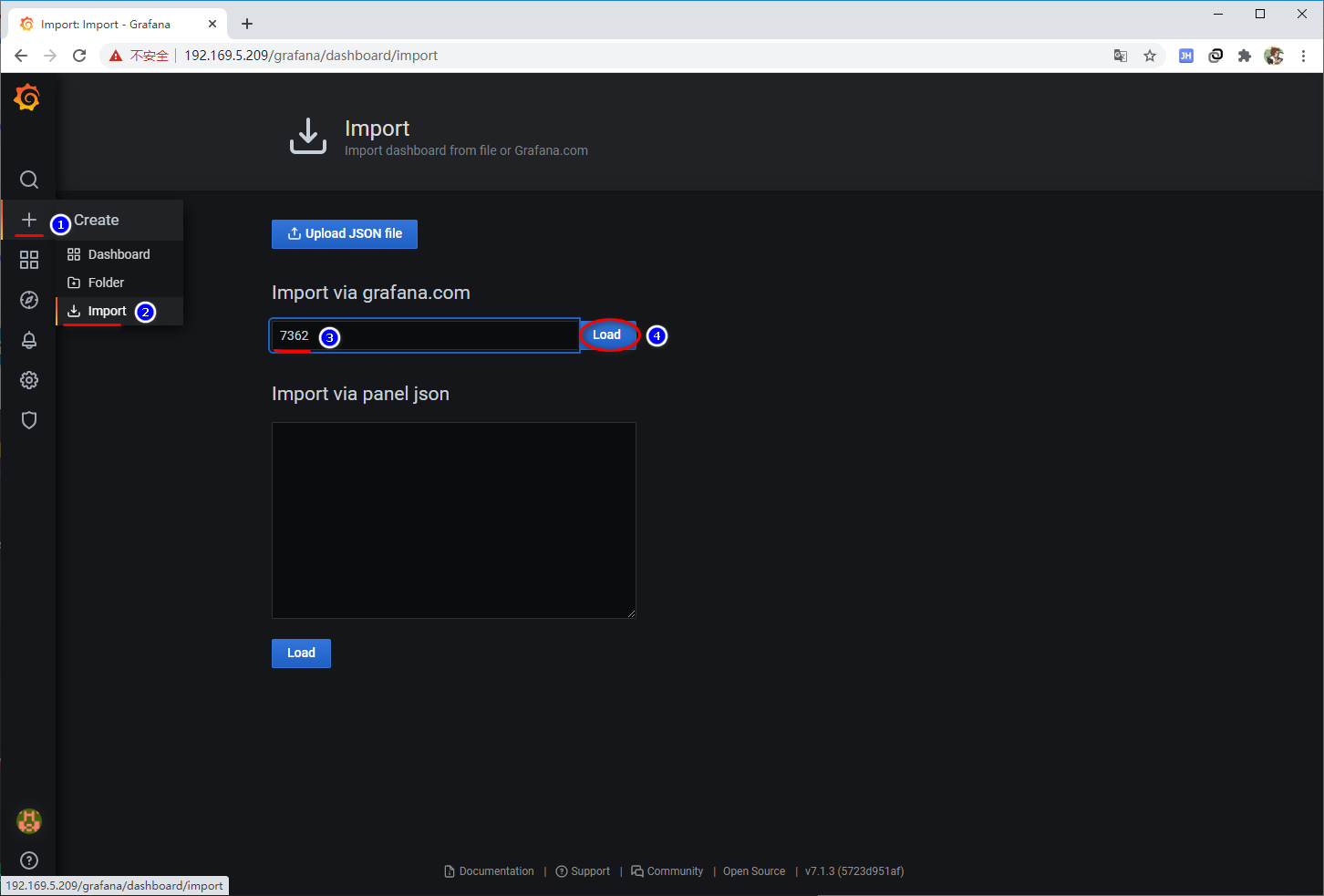Select Folder in the Create menu
Screen dimensions: 1324x896
click(119, 283)
